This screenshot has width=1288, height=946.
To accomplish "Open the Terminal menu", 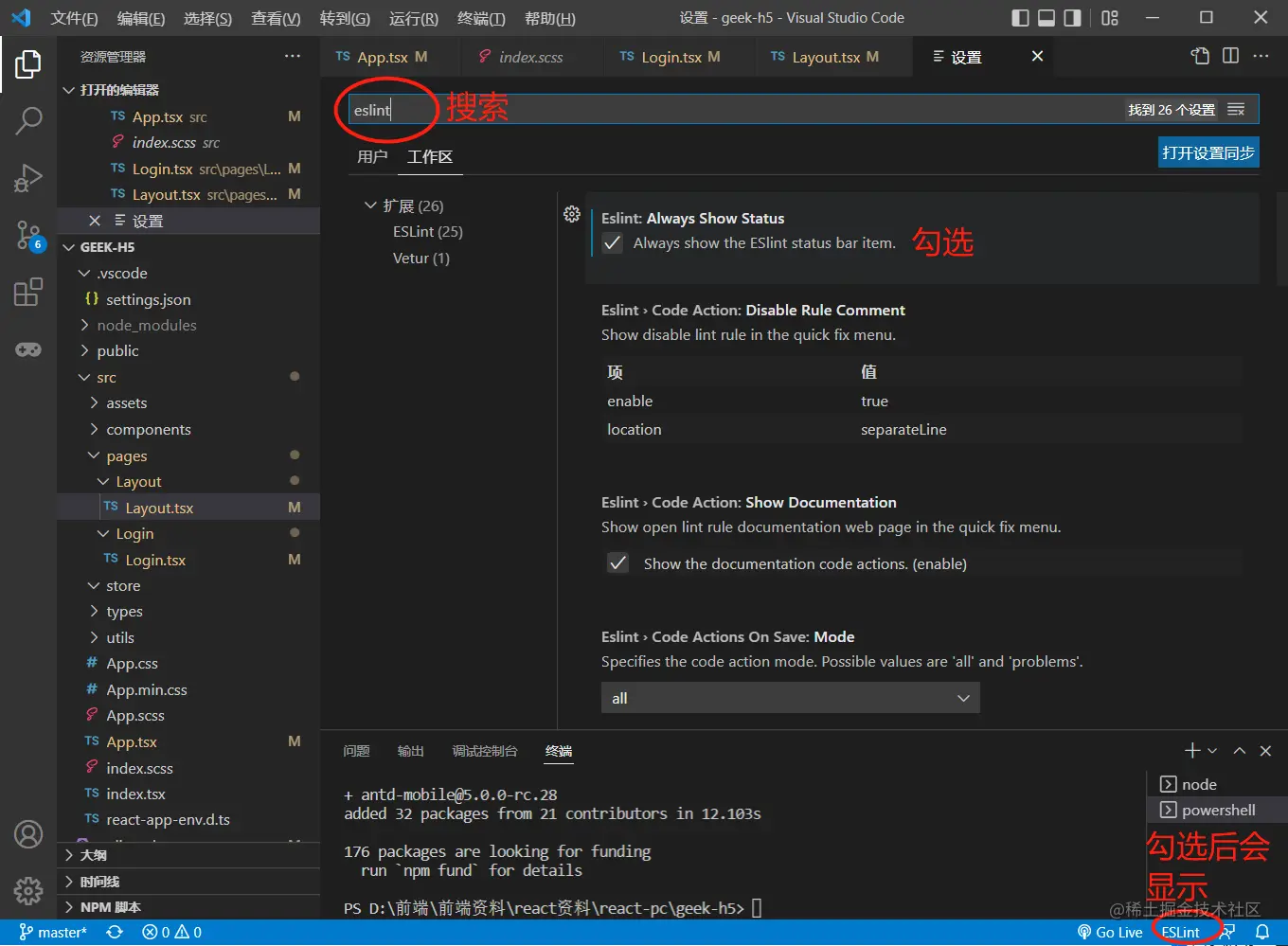I will [481, 18].
